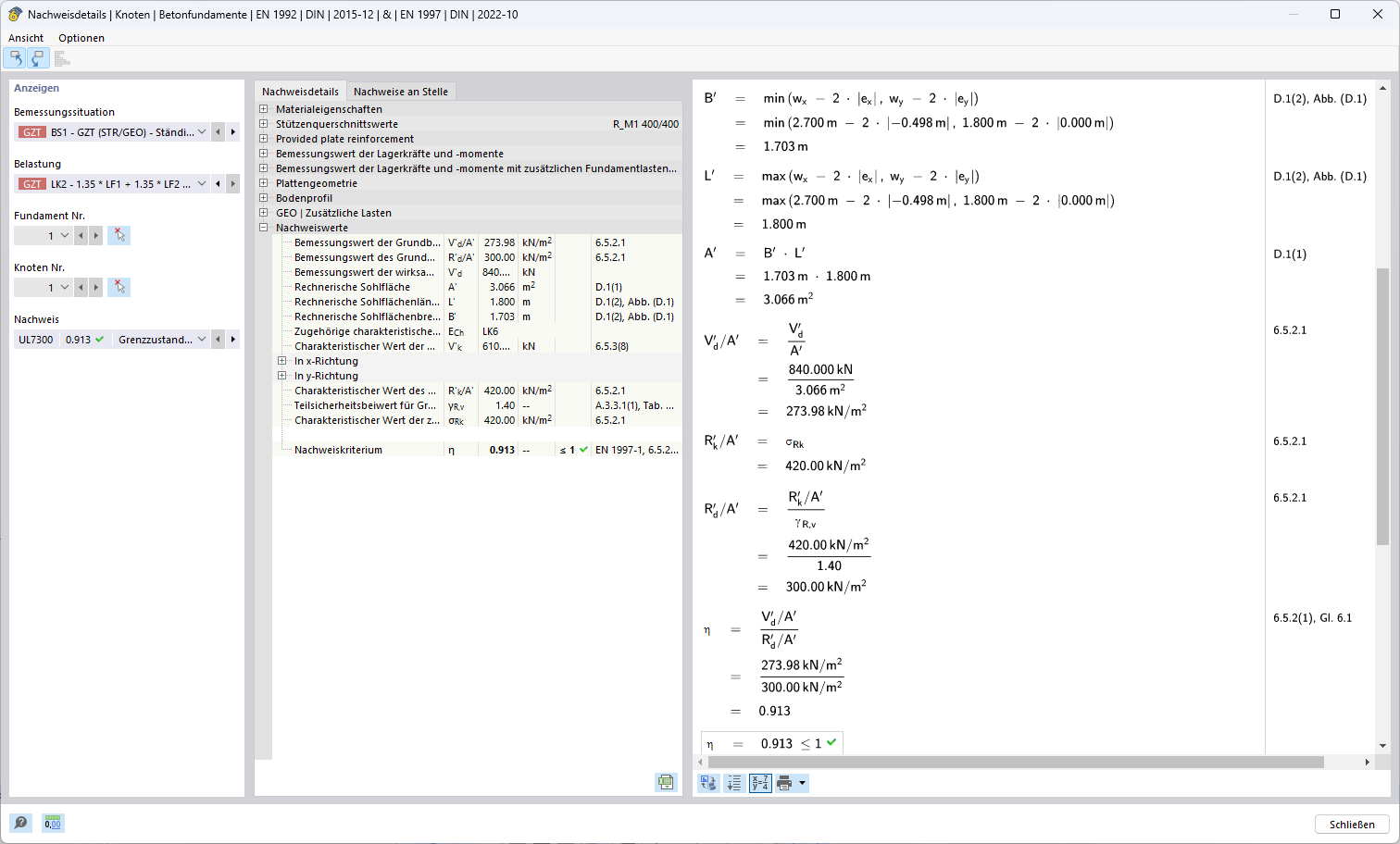Click the view-swap icon below the formula panel
Screen dimensions: 1400x844
point(708,784)
